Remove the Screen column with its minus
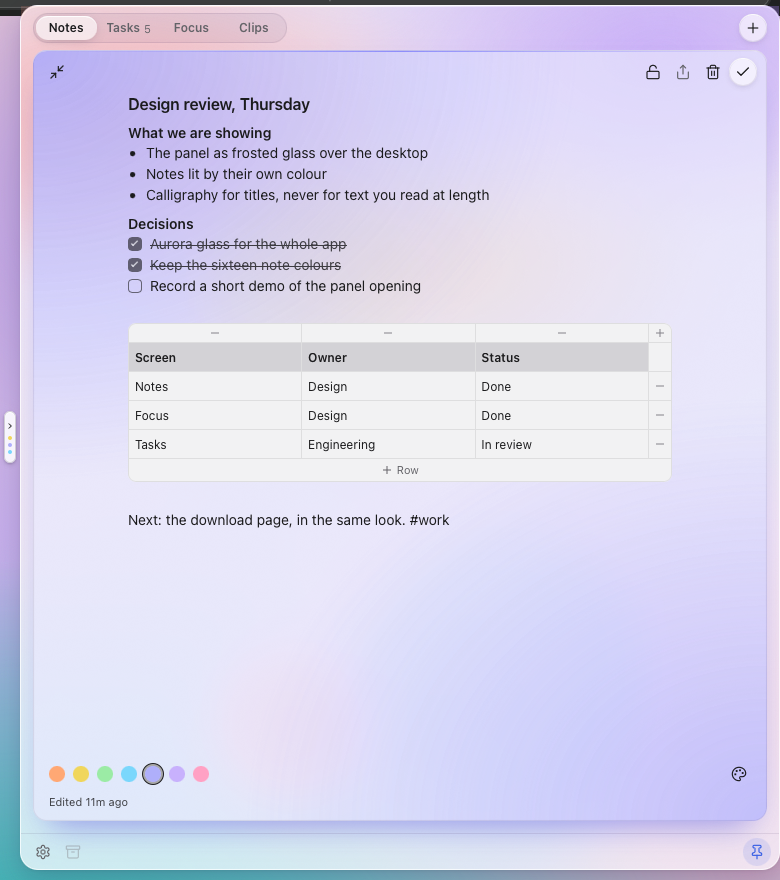 (215, 333)
